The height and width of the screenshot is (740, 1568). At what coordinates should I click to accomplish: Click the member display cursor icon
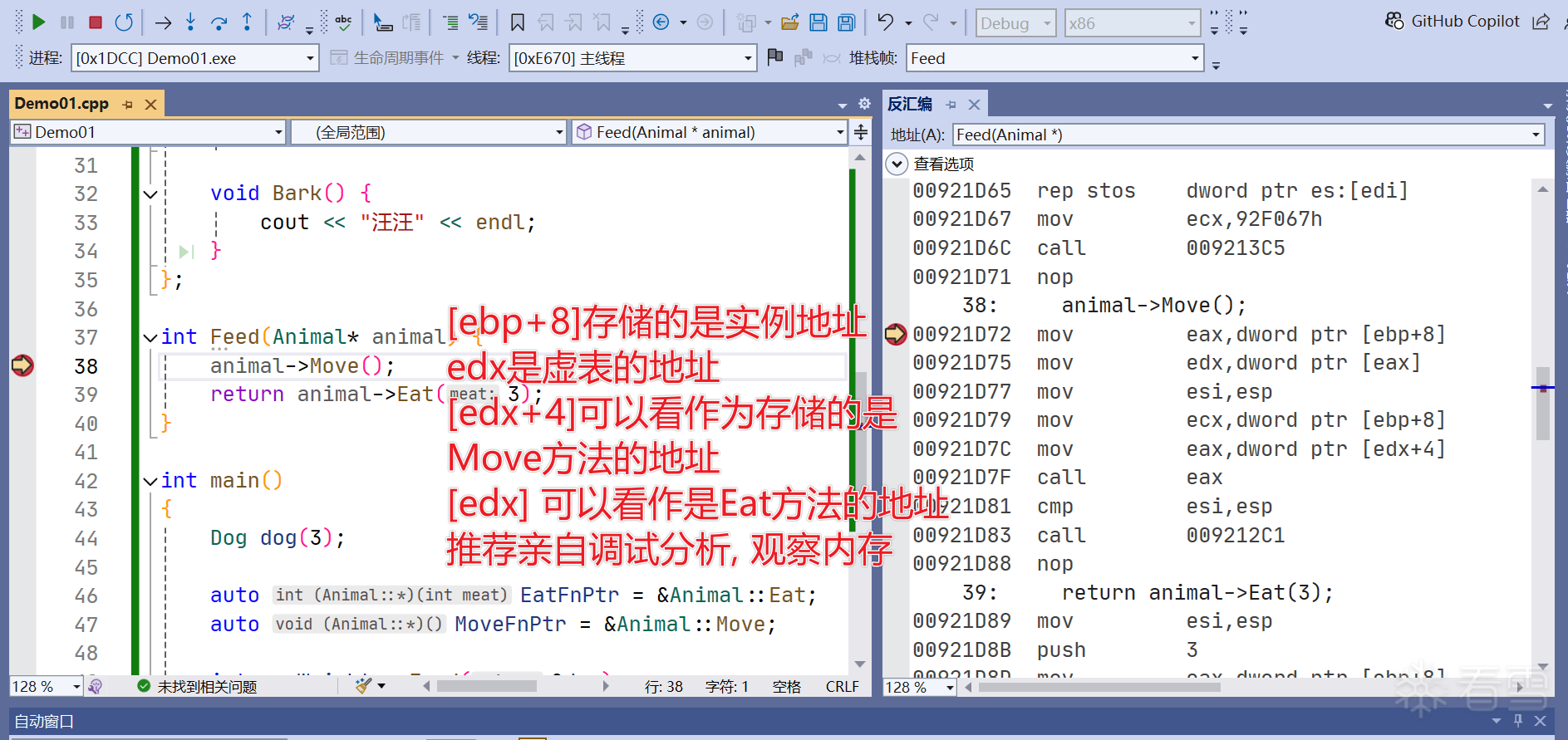[x=382, y=22]
